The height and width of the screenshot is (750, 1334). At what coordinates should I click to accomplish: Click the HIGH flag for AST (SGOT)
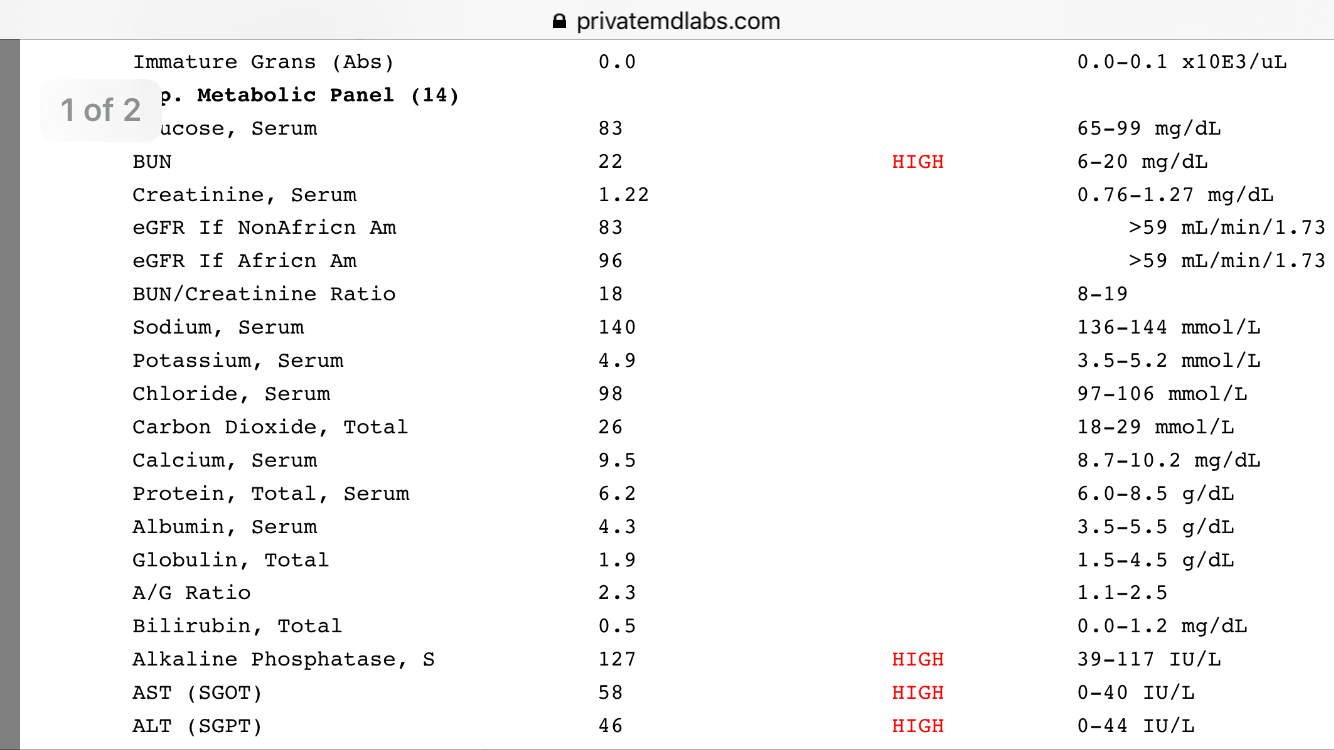point(917,692)
